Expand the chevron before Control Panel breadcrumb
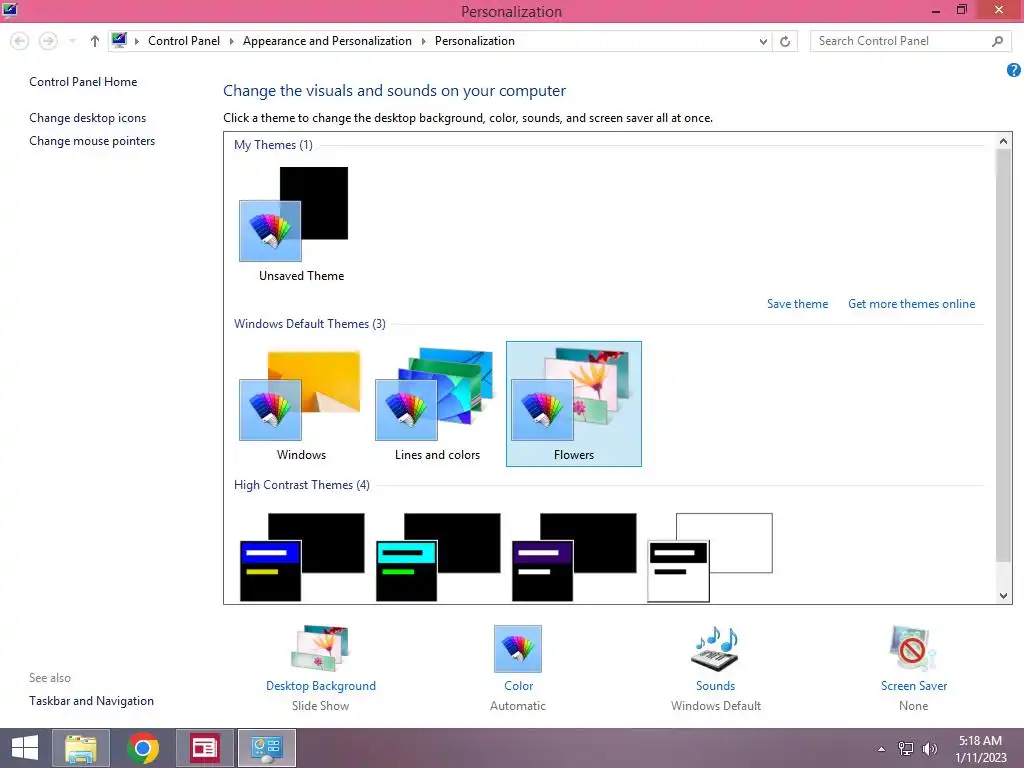 point(136,41)
